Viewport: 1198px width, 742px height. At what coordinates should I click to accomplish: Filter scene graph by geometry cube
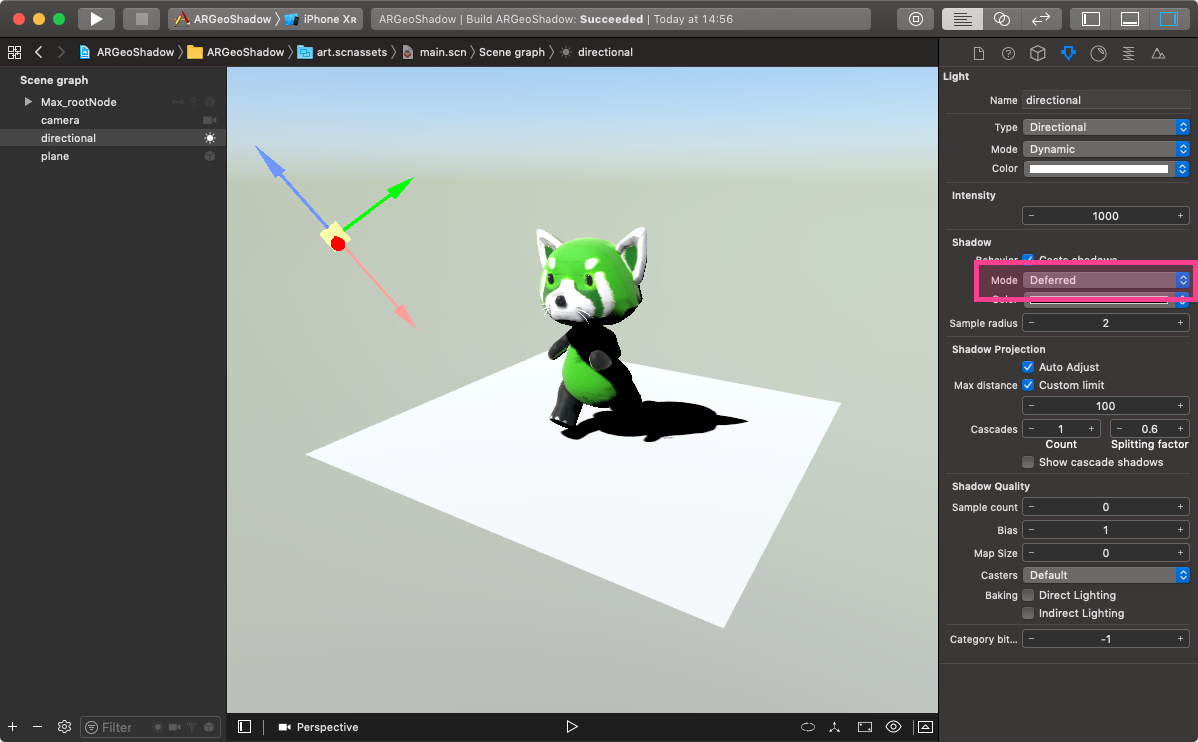point(209,727)
